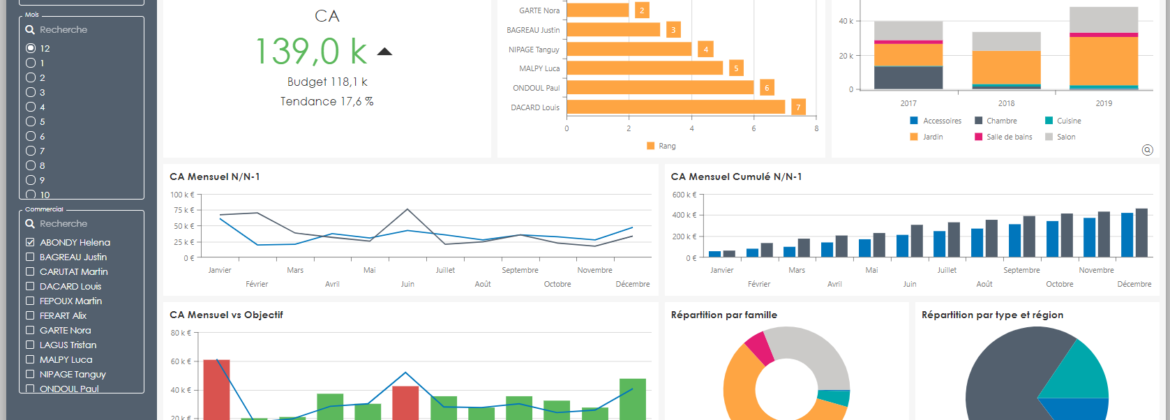Click the rank label 7 on DACARD Louis bar

point(798,107)
